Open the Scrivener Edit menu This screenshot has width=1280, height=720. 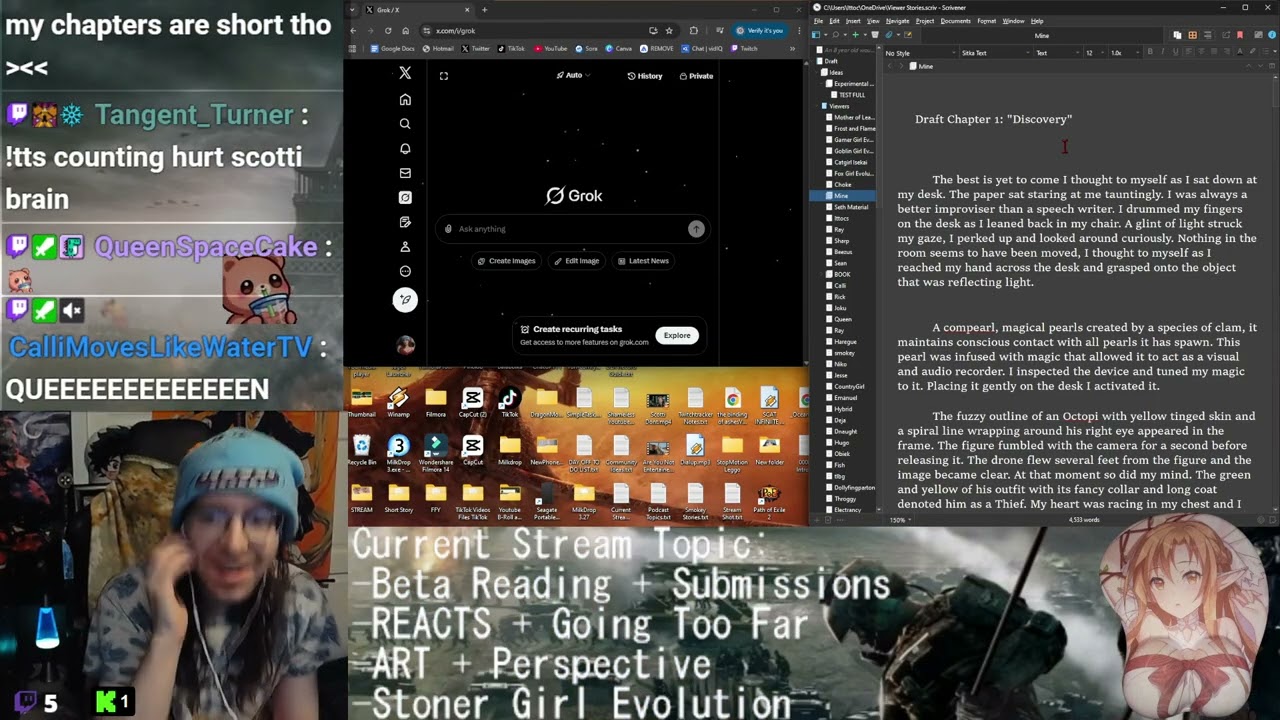coord(834,21)
